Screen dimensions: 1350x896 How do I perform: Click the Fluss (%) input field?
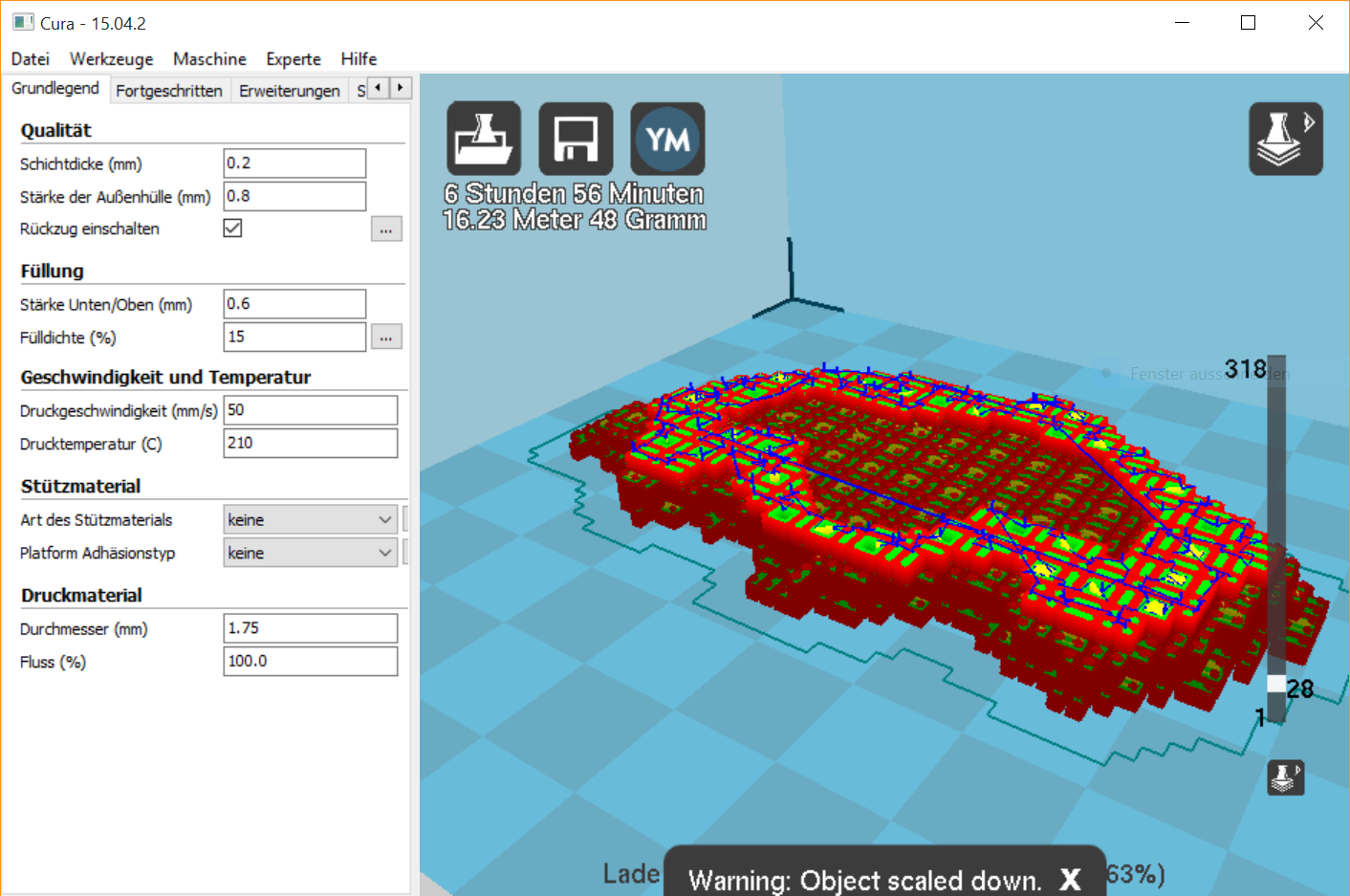(x=311, y=661)
